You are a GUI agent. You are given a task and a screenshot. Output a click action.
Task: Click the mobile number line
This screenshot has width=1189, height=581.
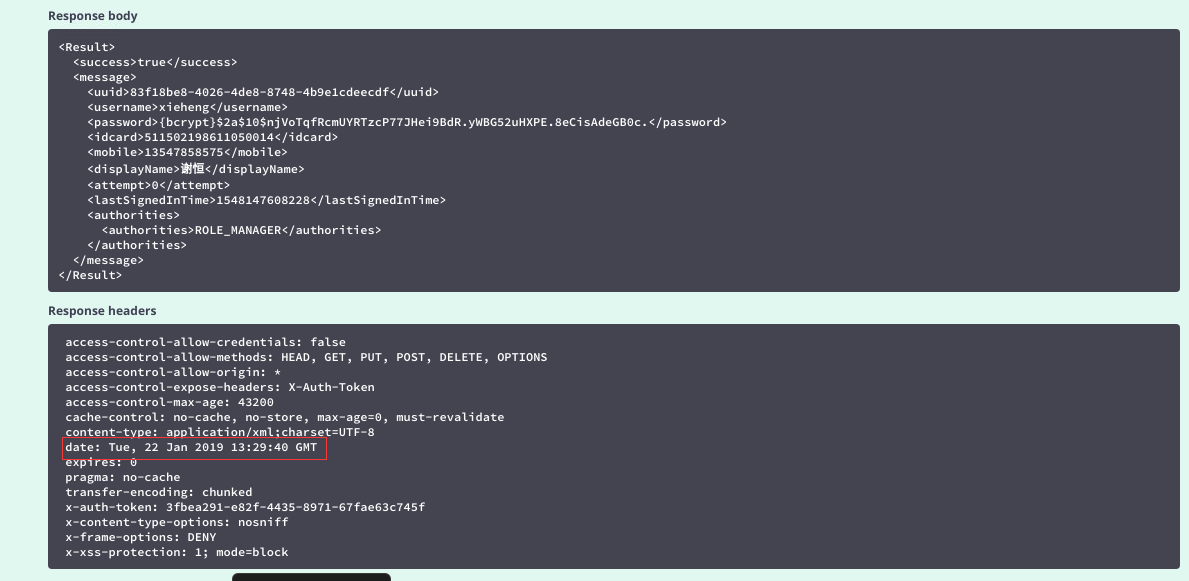click(x=187, y=152)
